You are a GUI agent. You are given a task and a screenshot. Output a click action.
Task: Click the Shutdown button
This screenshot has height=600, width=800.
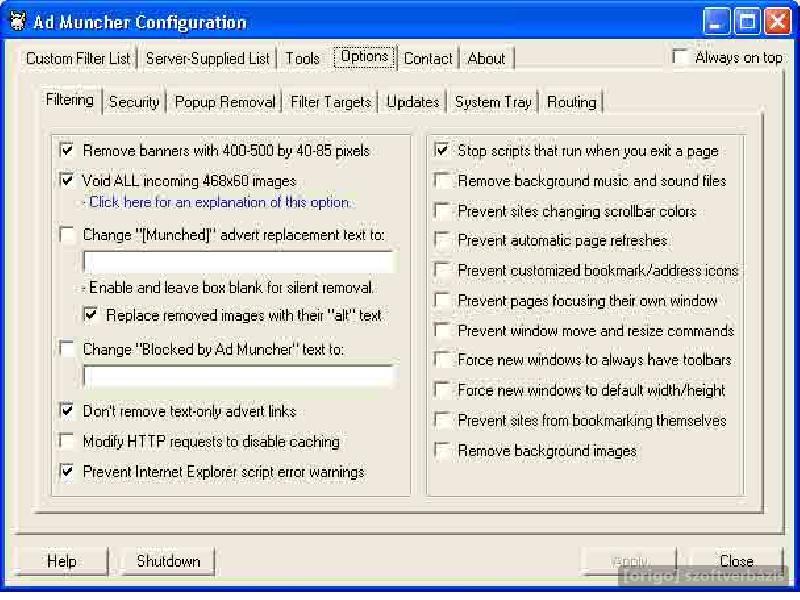point(168,561)
